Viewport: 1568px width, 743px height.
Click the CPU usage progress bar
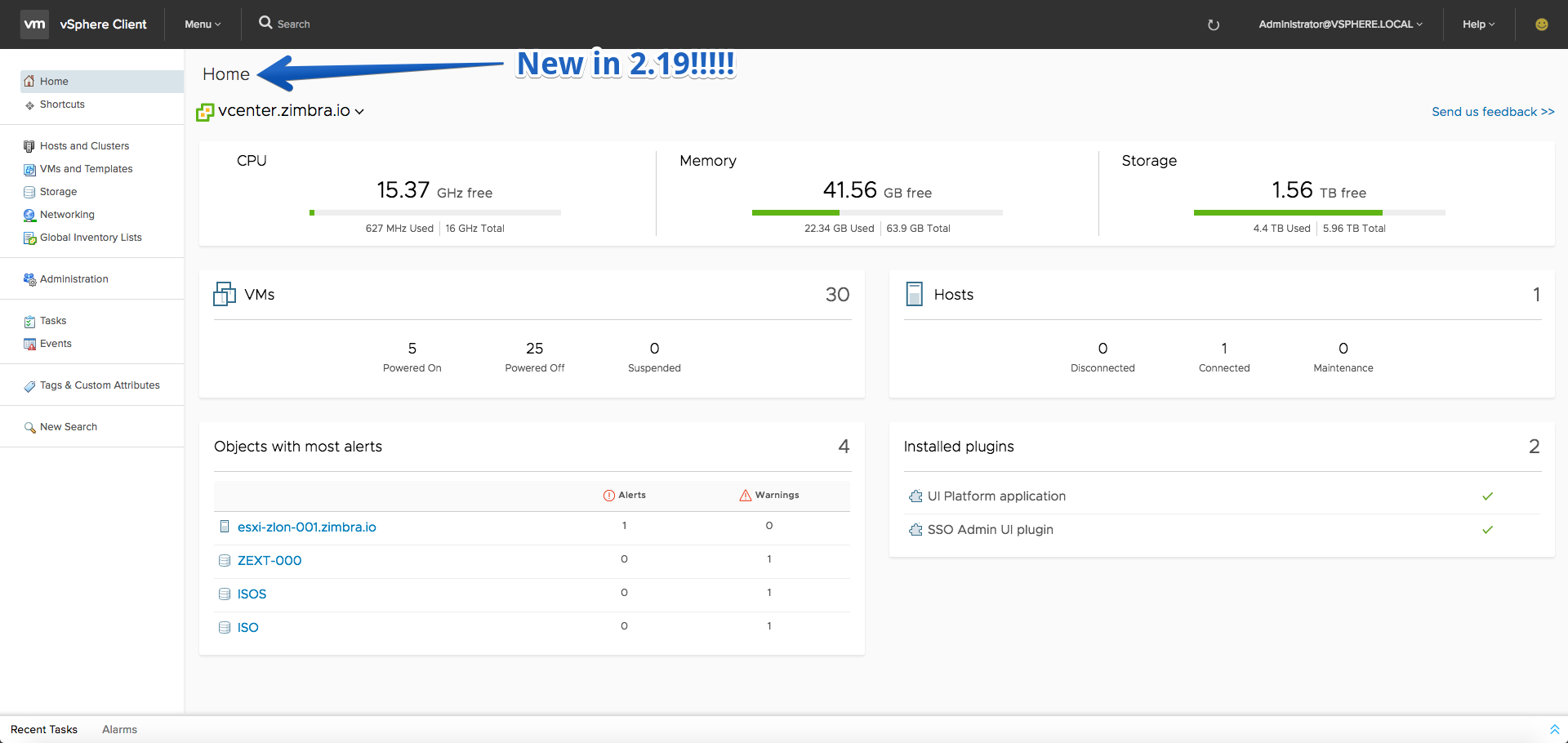click(435, 213)
